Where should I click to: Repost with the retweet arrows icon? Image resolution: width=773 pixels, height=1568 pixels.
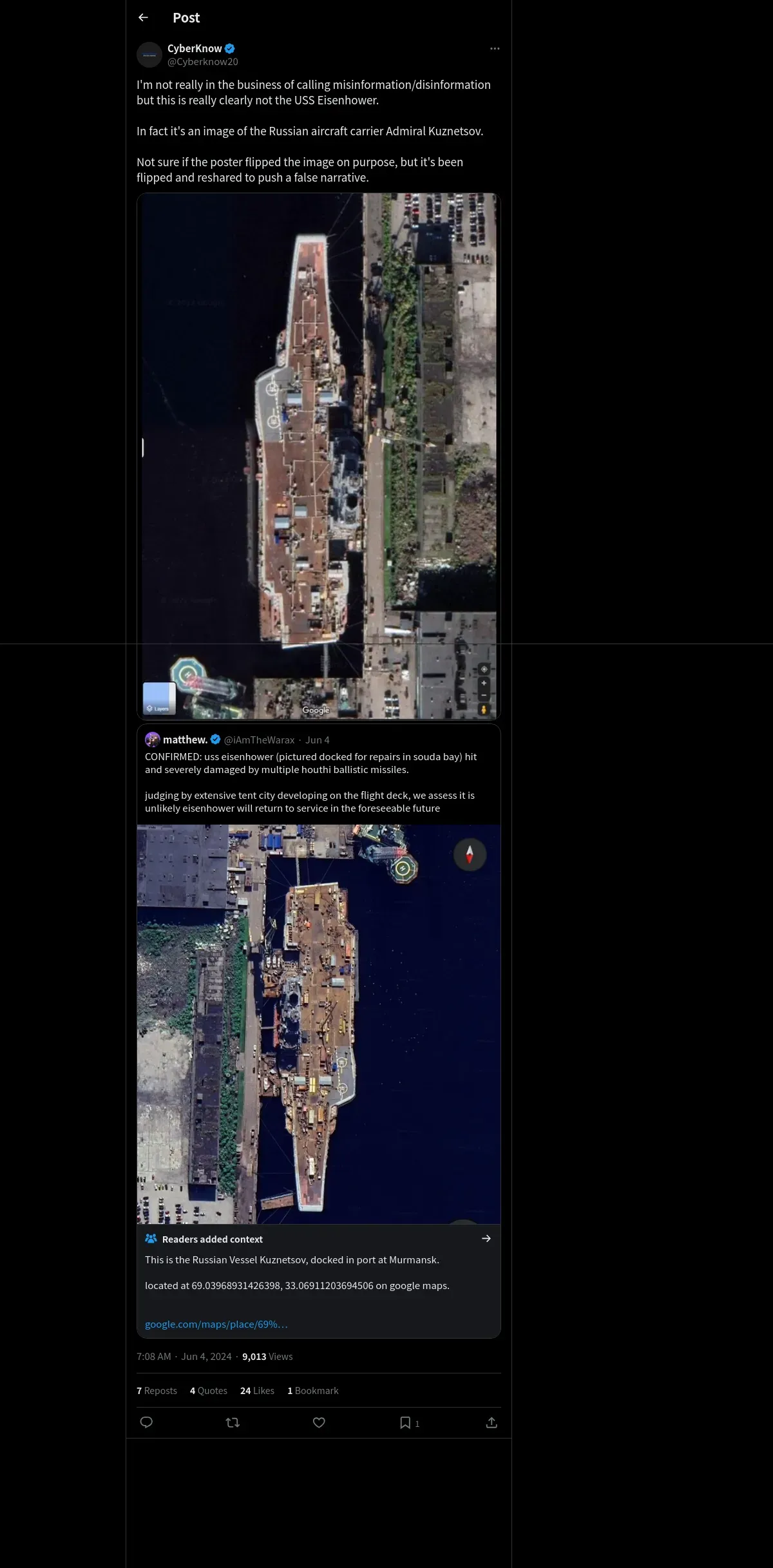[233, 1422]
